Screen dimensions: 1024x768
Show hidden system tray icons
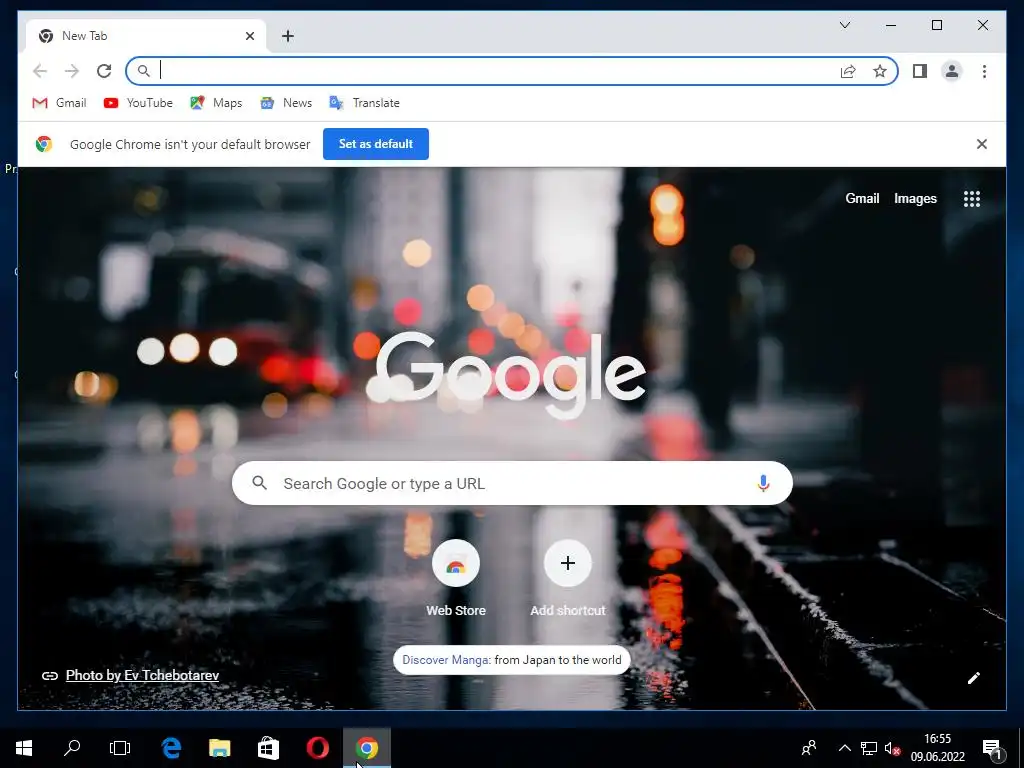(x=844, y=748)
